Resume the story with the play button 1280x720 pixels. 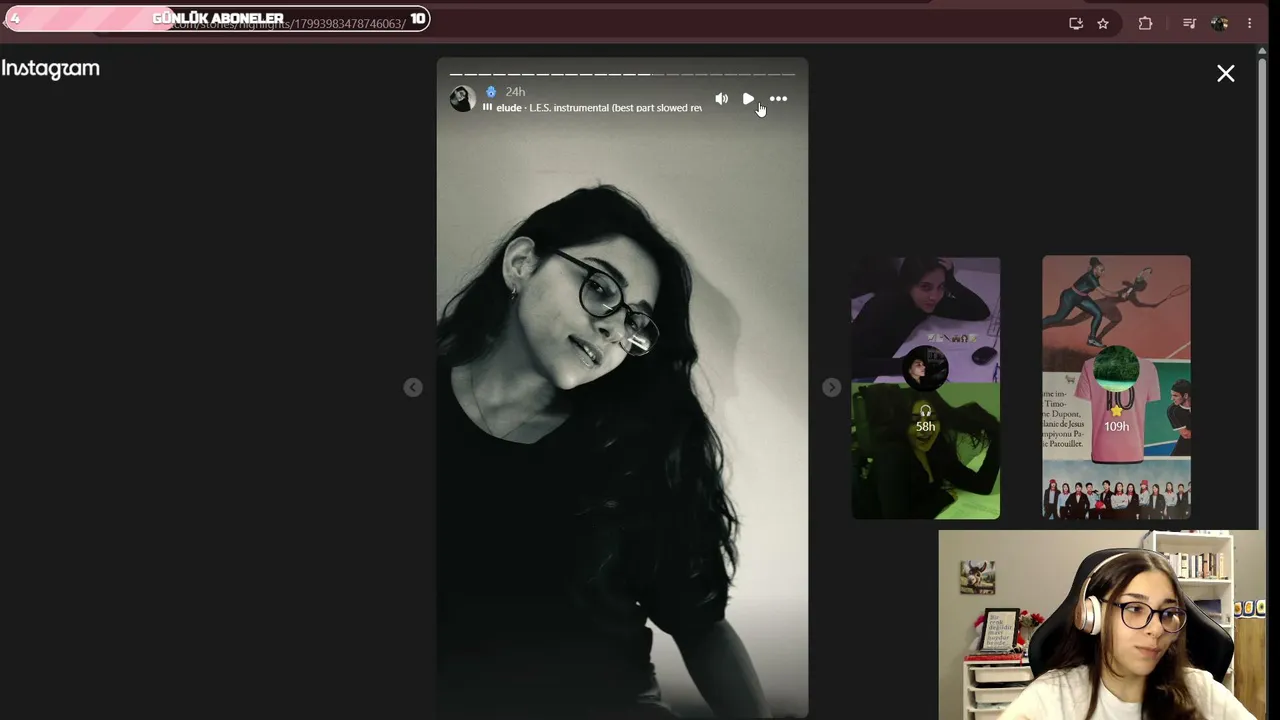tap(748, 99)
